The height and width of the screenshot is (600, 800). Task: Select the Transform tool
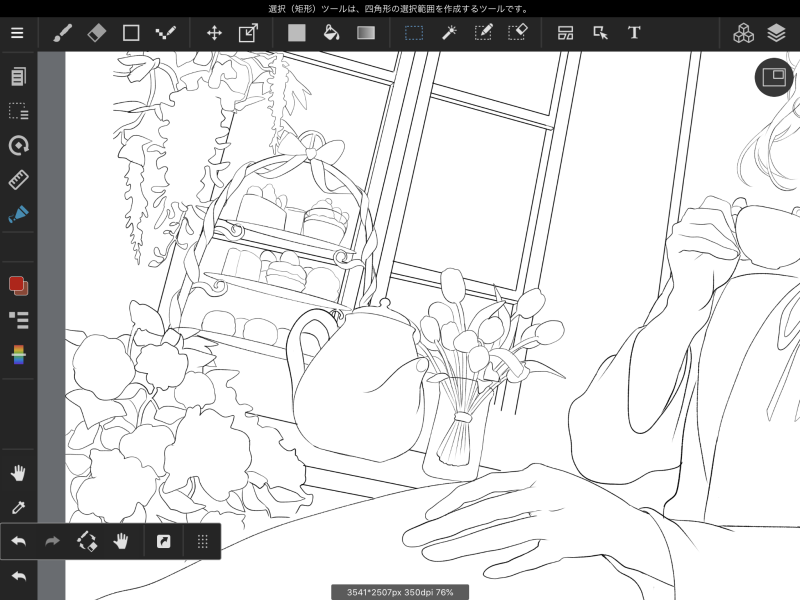point(248,33)
